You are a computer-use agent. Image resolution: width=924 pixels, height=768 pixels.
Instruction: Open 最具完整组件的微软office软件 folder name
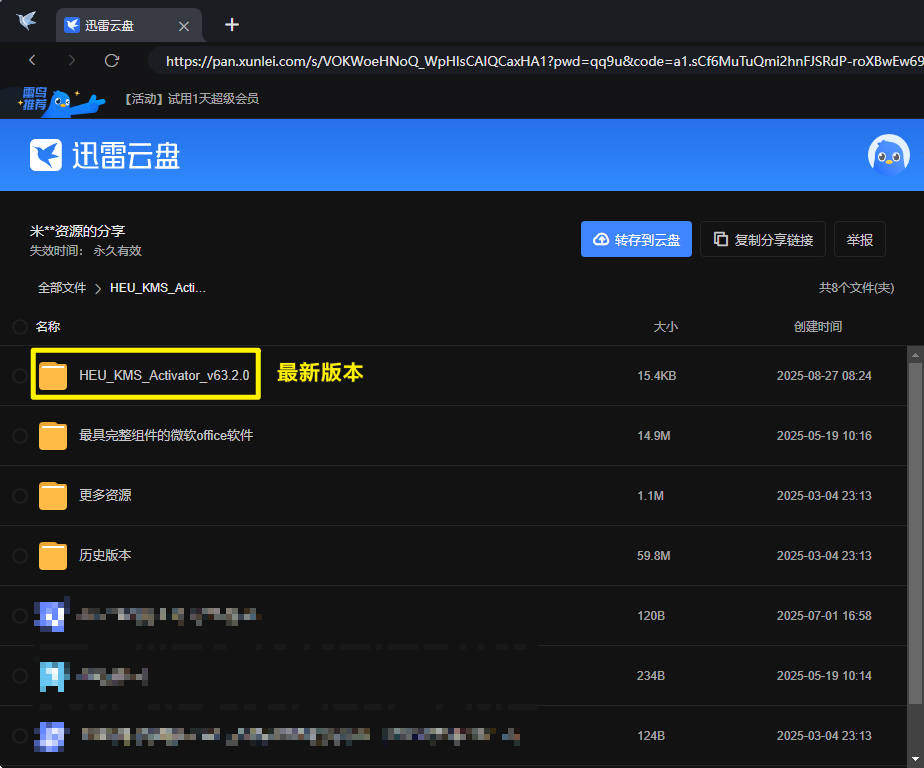166,436
